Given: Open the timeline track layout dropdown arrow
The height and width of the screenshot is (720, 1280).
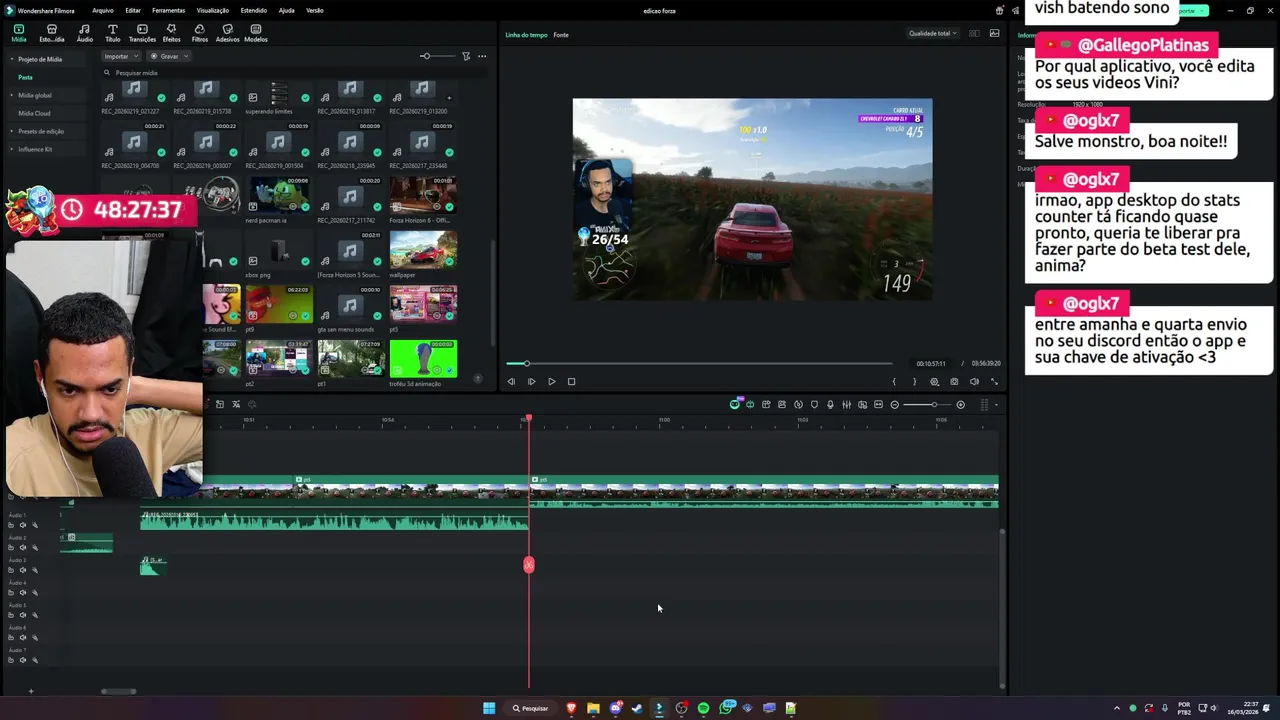Looking at the screenshot, I should point(996,405).
